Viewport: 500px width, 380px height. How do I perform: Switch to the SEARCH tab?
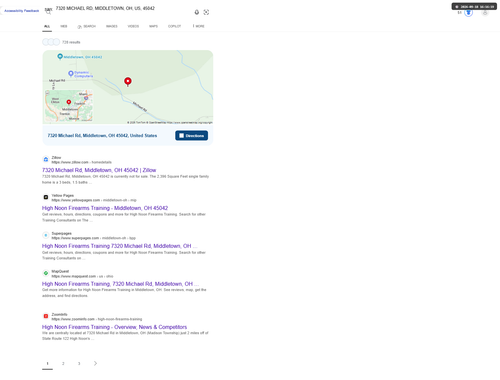(87, 26)
